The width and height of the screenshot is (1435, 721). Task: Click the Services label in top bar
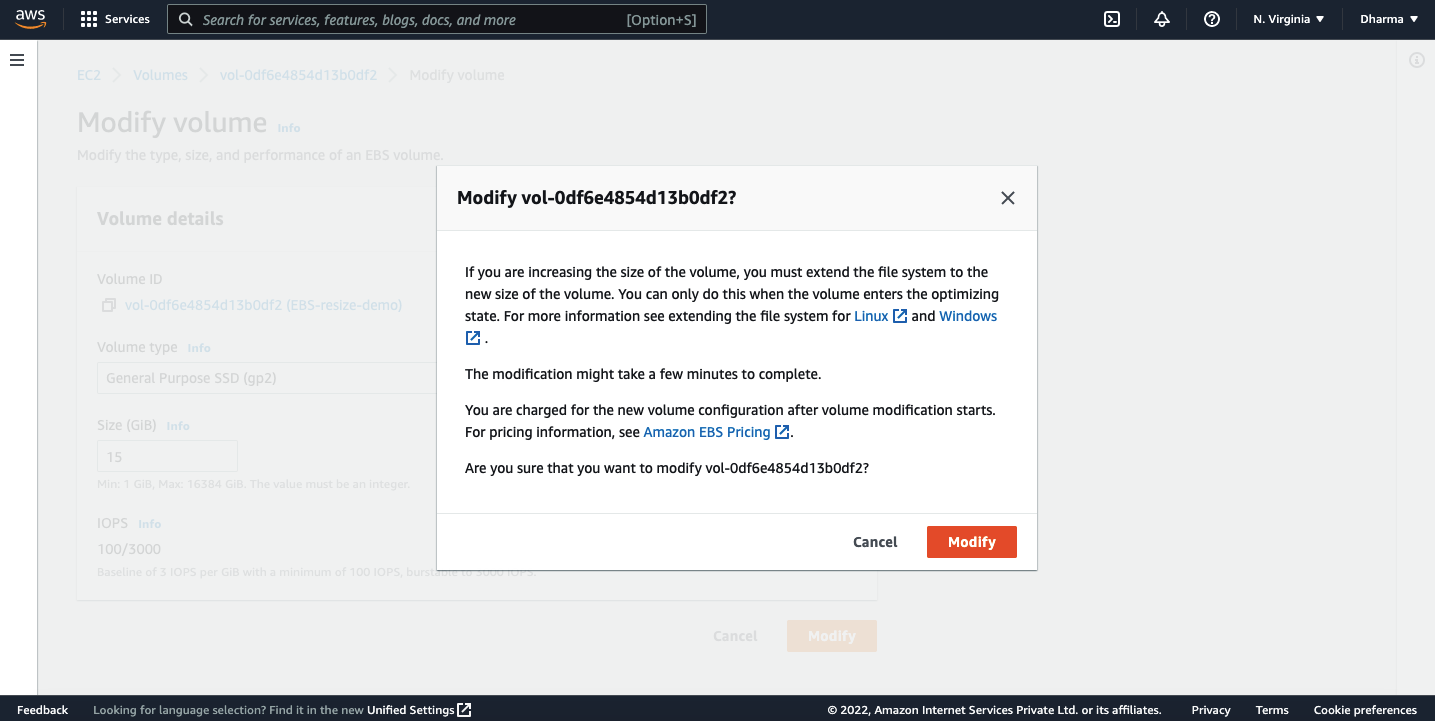127,19
